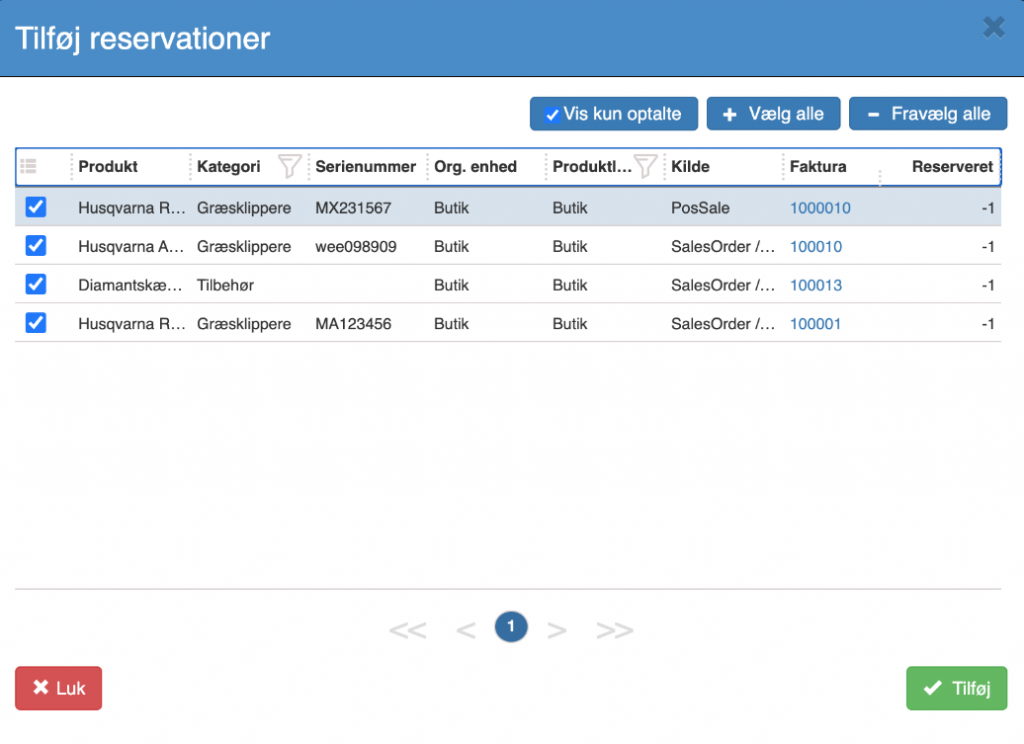Close dialog with the top-right X icon

point(994,27)
